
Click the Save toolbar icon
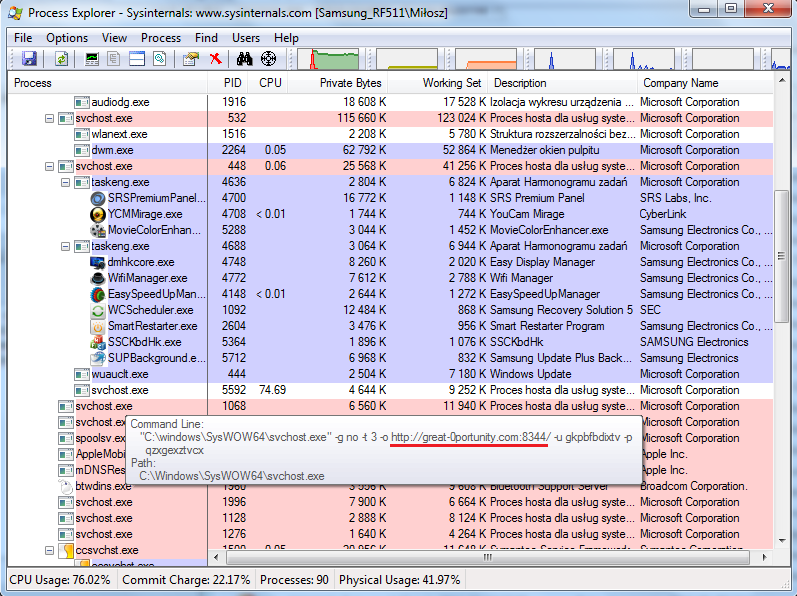click(x=29, y=59)
